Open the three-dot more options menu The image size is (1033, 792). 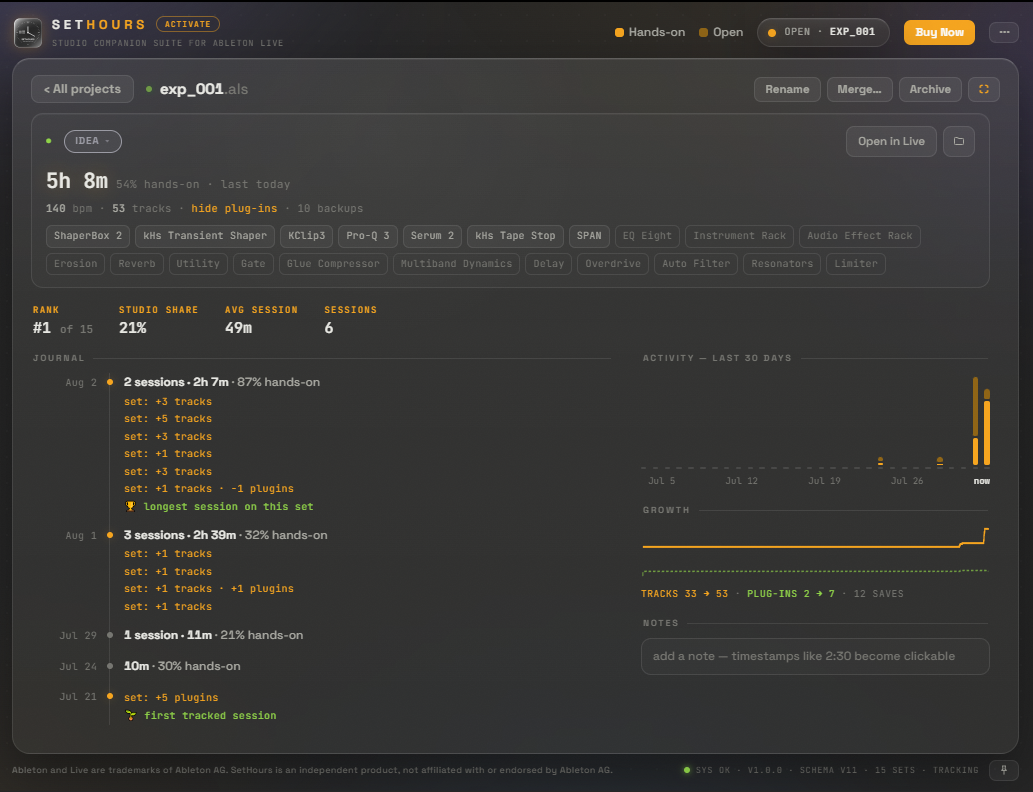1003,32
